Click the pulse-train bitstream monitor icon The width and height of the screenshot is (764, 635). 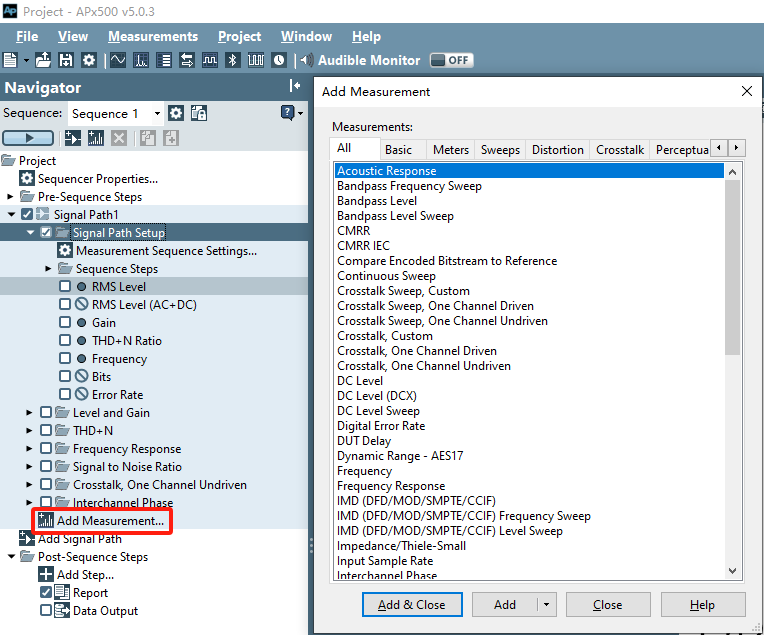[256, 60]
